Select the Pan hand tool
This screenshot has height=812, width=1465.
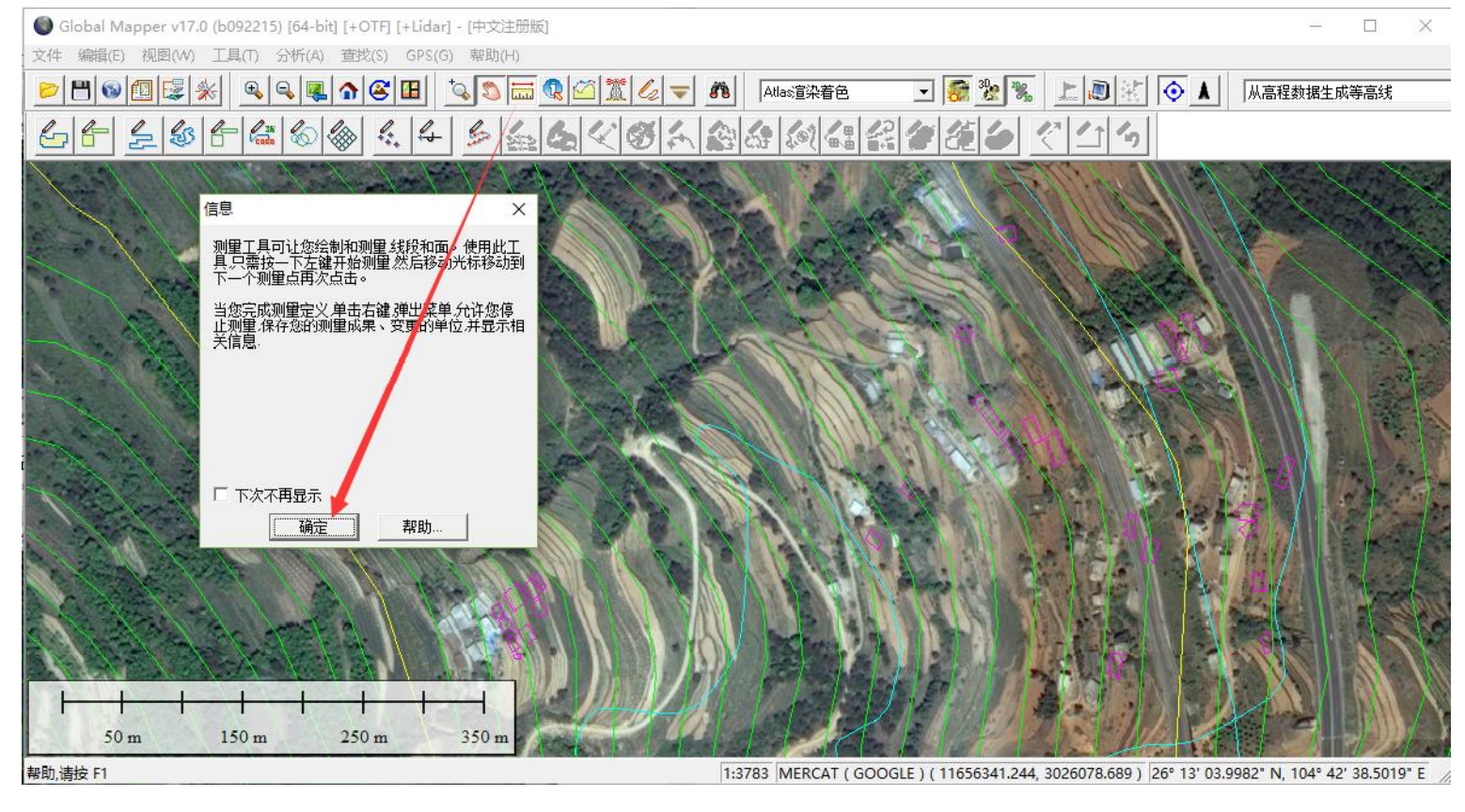coord(490,91)
